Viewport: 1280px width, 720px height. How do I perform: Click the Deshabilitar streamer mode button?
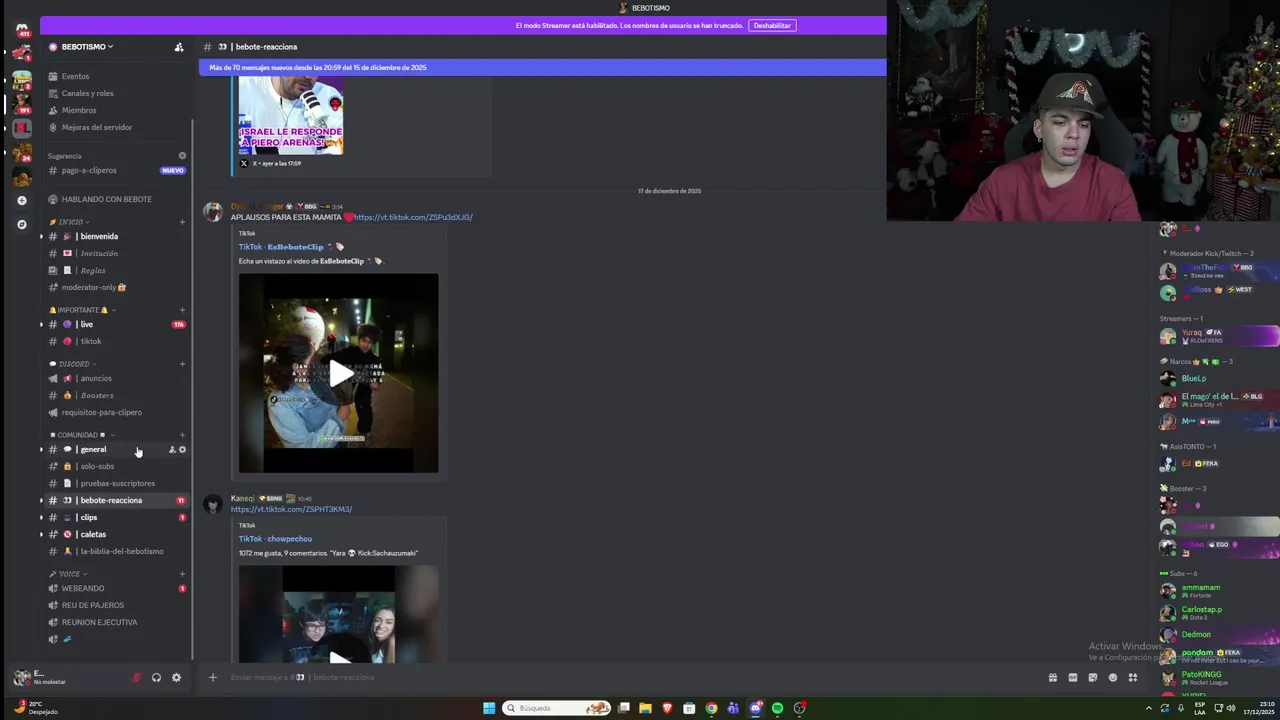(772, 25)
